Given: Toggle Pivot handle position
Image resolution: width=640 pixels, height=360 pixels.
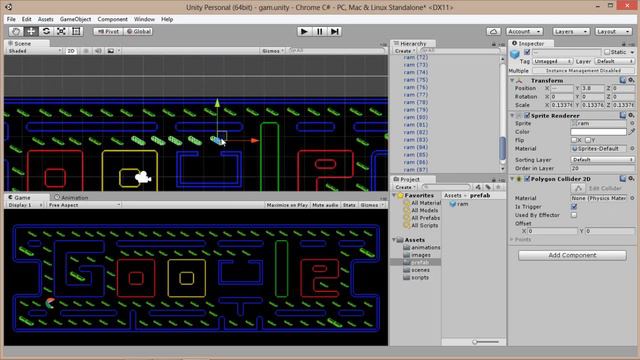Looking at the screenshot, I should 108,31.
